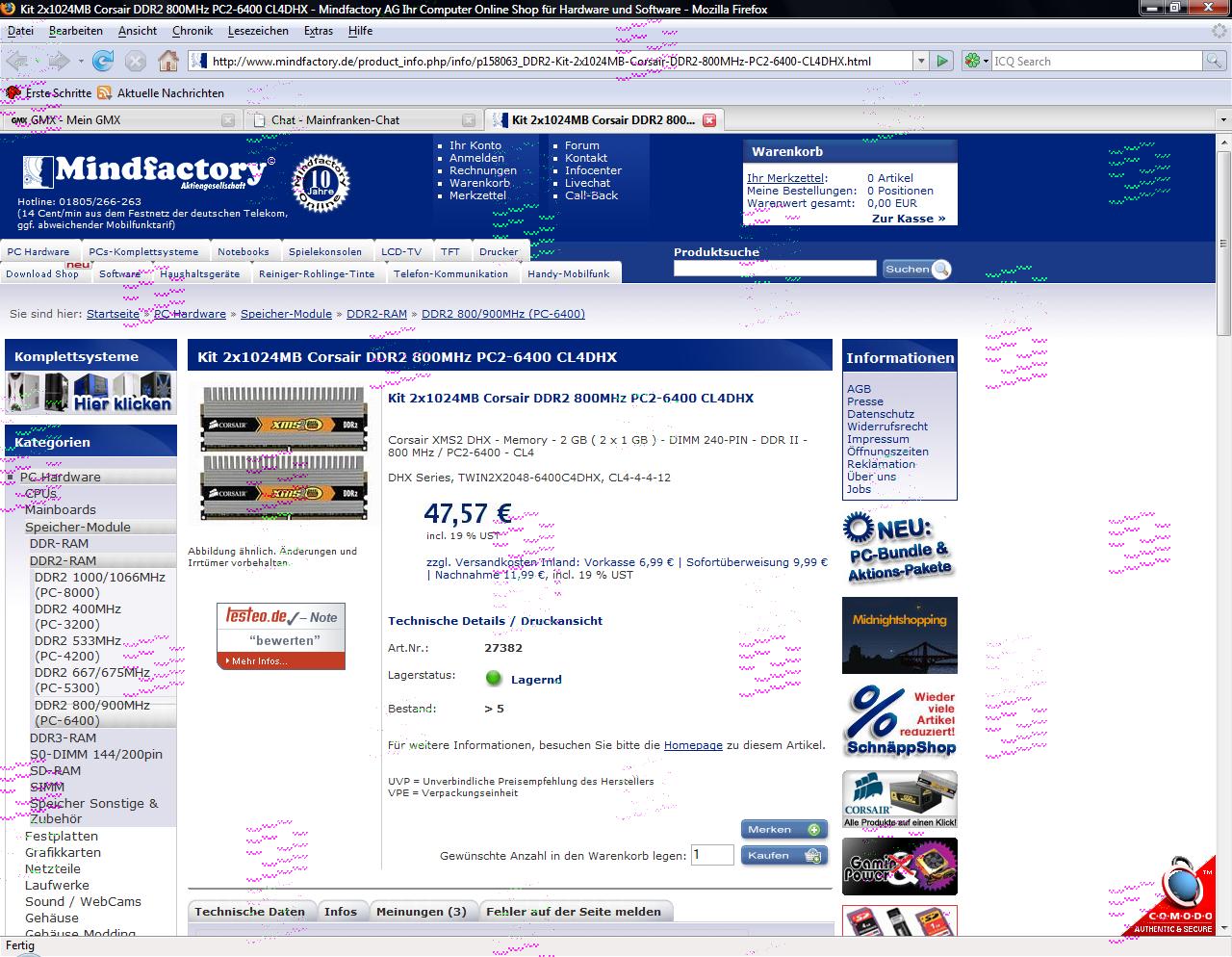The image size is (1232, 957).
Task: Click the Gaming Power banner
Action: (900, 866)
